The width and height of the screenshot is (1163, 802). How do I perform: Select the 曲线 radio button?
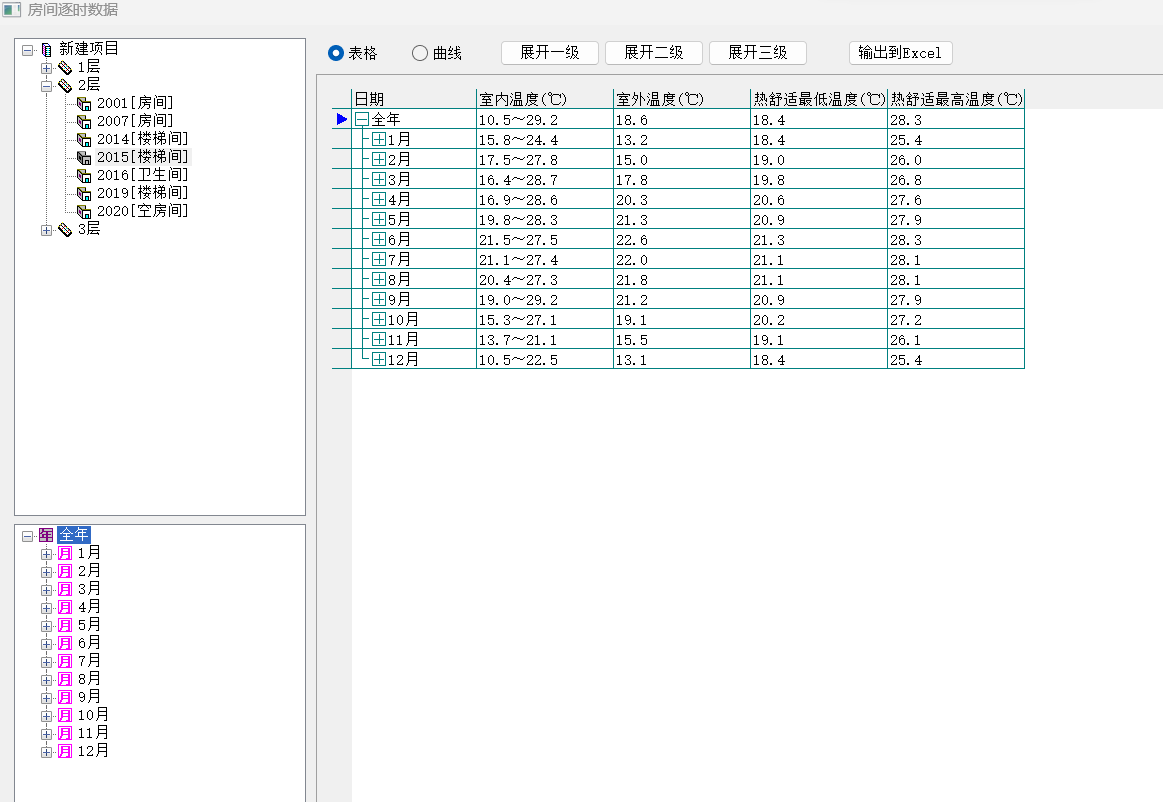tap(420, 53)
